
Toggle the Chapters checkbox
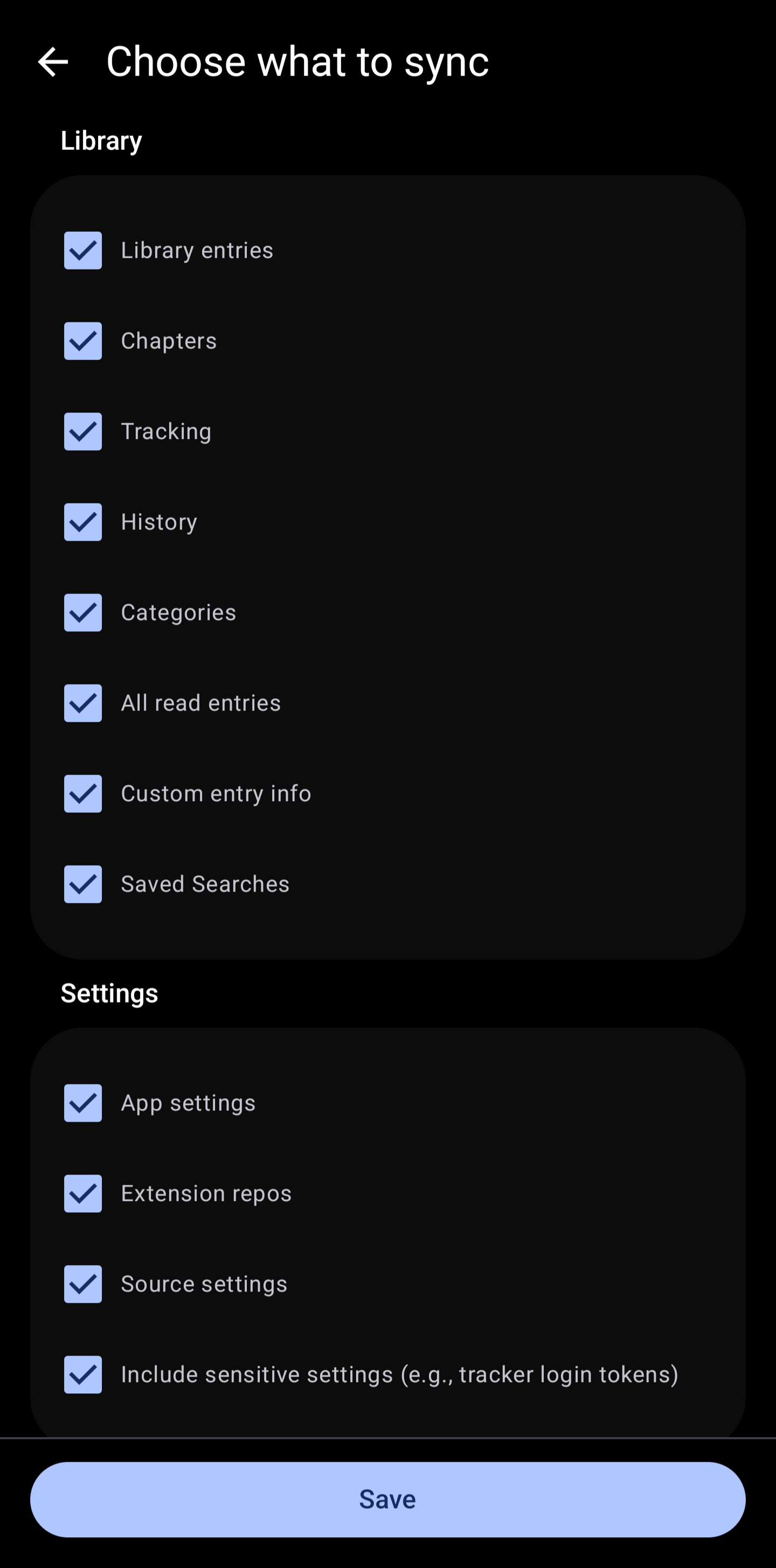coord(83,341)
